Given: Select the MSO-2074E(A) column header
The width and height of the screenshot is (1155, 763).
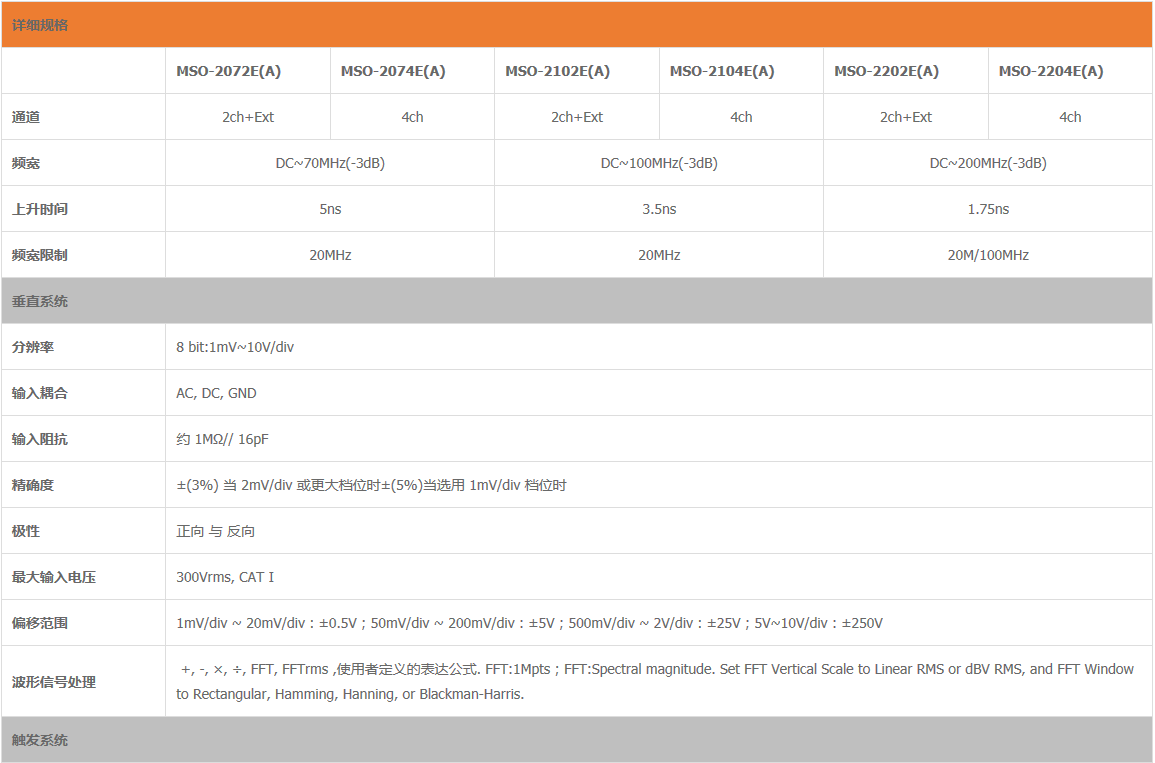Looking at the screenshot, I should tap(393, 71).
